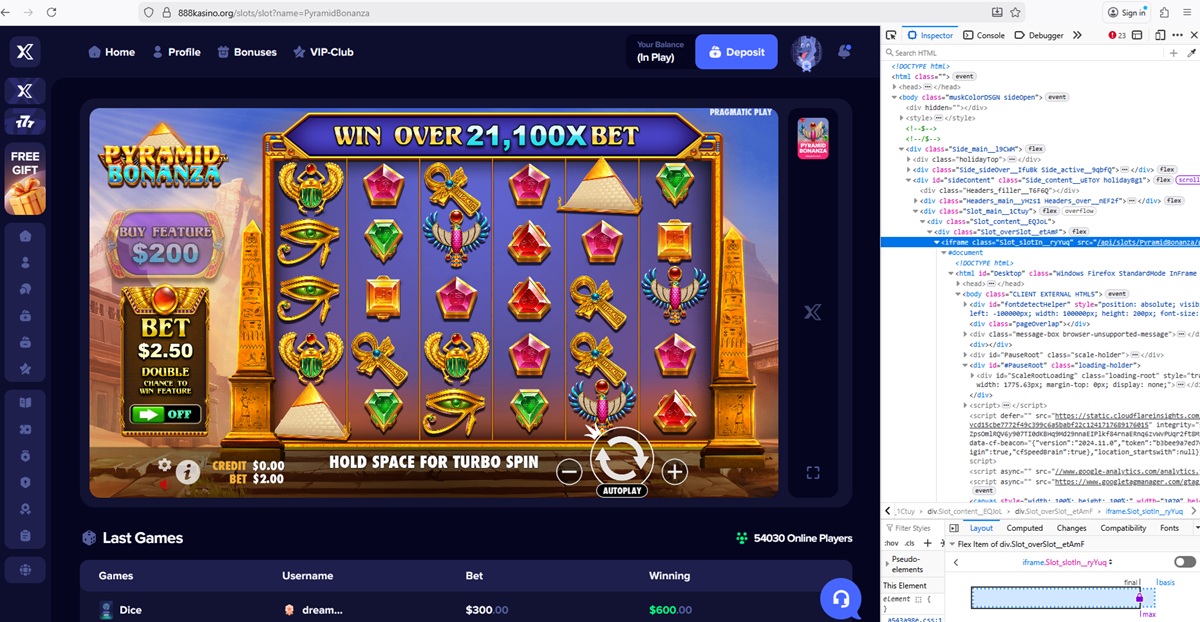Image resolution: width=1200 pixels, height=622 pixels.
Task: Click the Deposit button
Action: click(x=736, y=52)
